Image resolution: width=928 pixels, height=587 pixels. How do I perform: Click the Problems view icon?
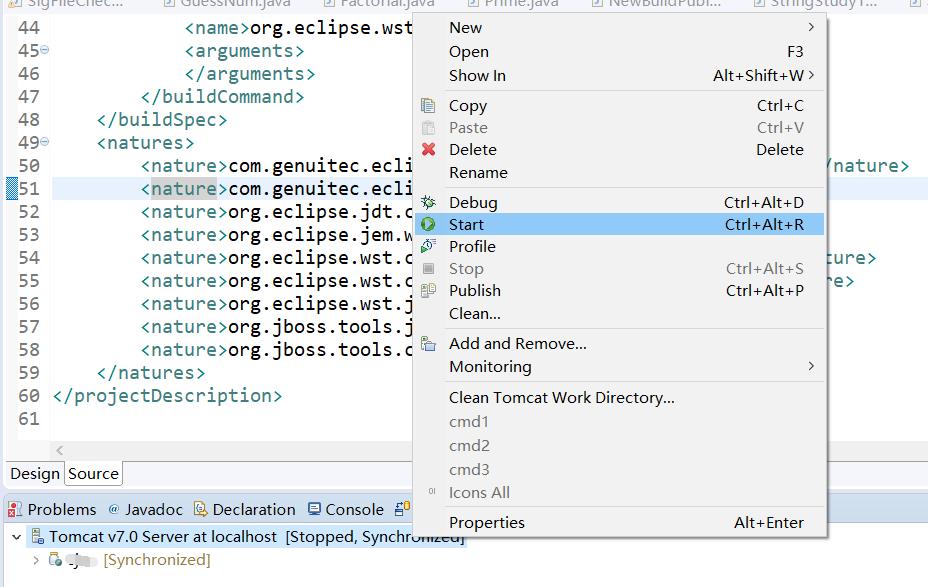coord(15,509)
